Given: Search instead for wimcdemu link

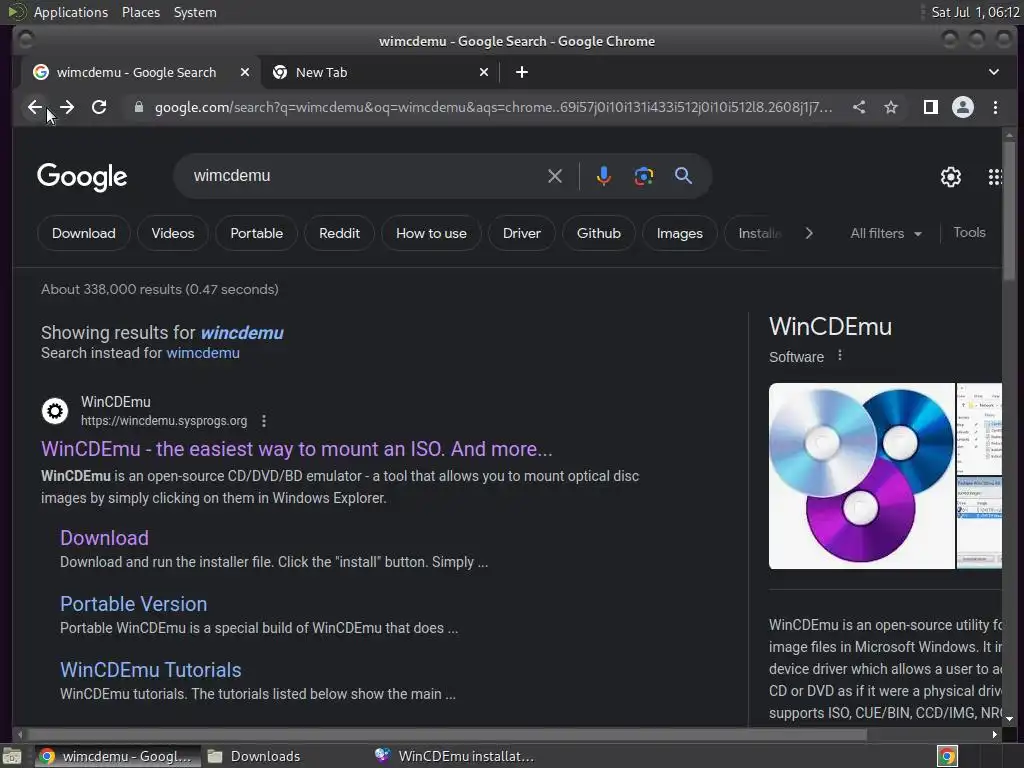Looking at the screenshot, I should 203,353.
